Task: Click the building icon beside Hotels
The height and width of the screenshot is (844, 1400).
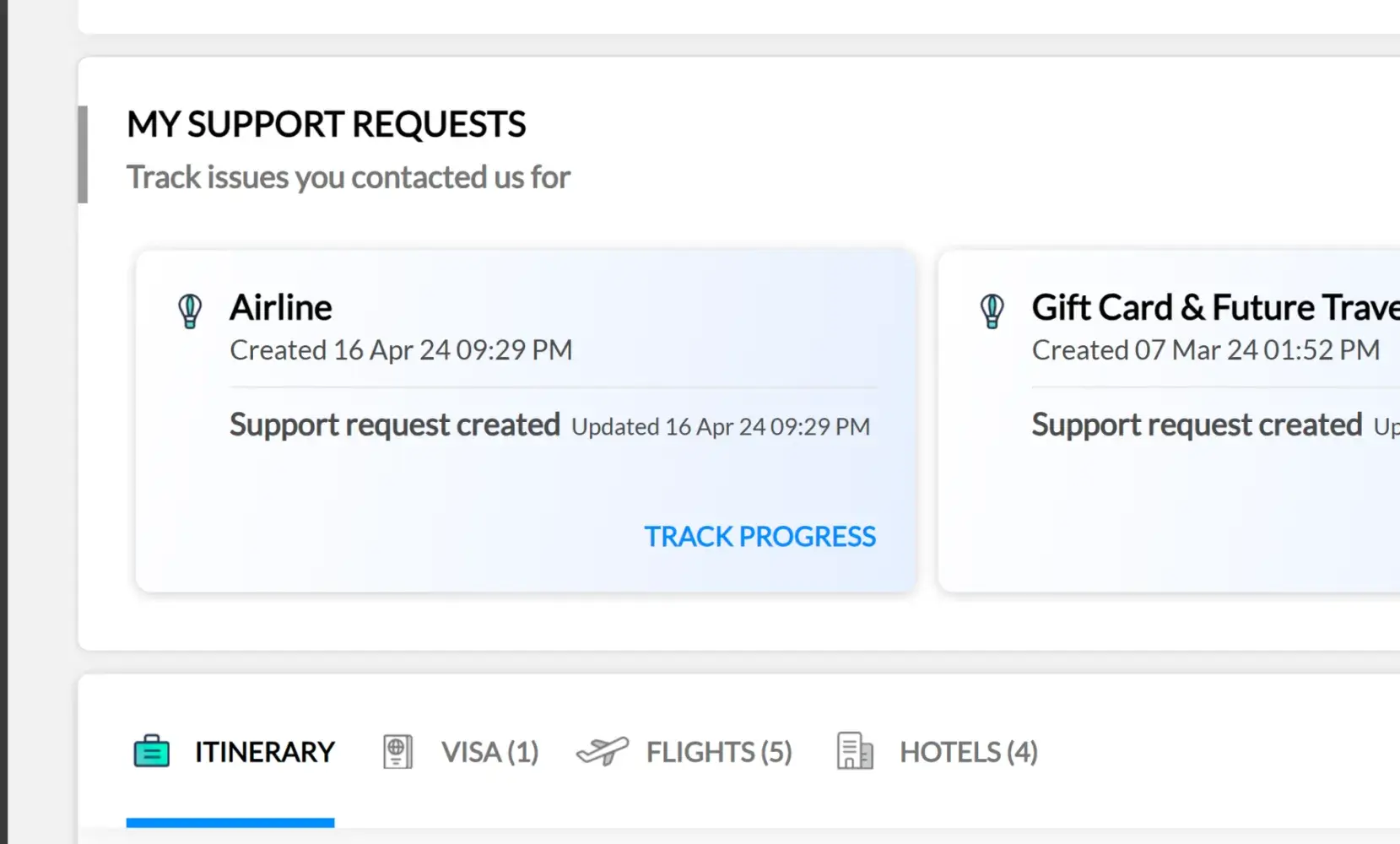Action: tap(854, 750)
